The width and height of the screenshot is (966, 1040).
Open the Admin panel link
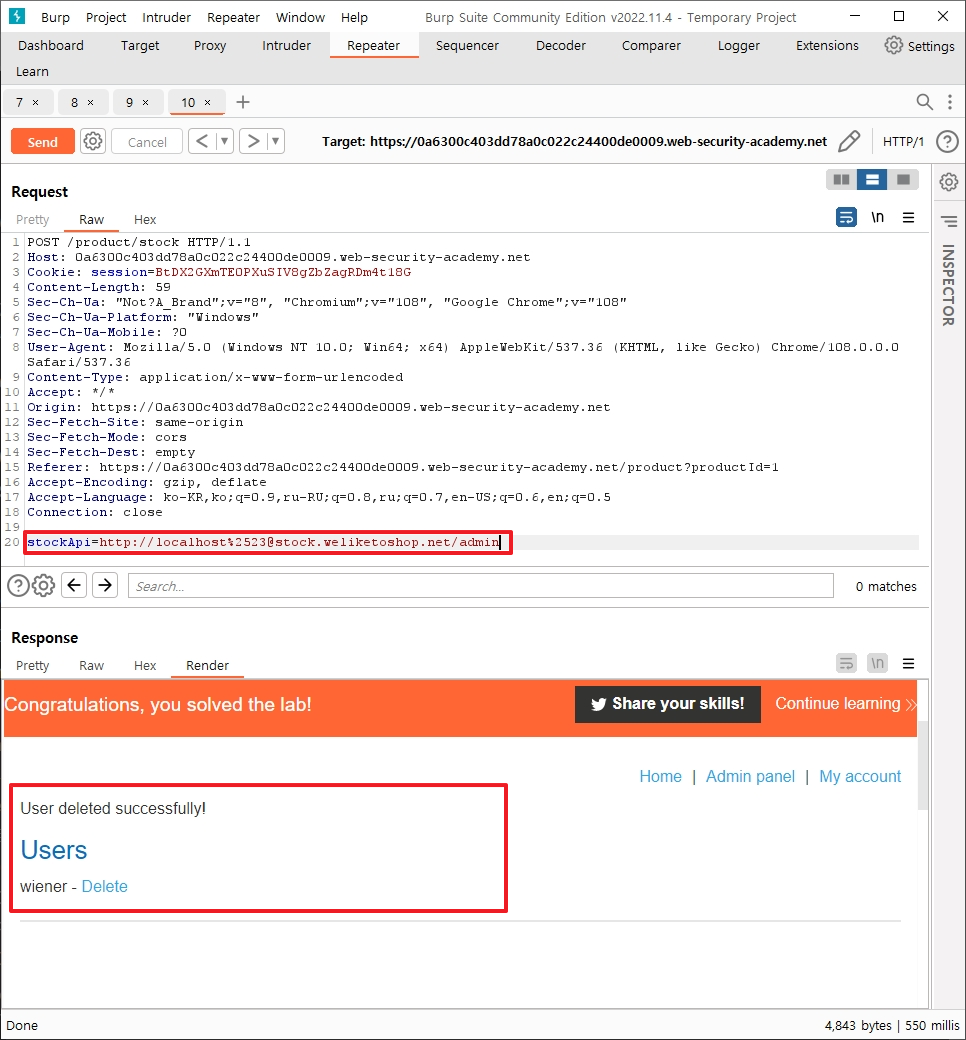tap(750, 776)
